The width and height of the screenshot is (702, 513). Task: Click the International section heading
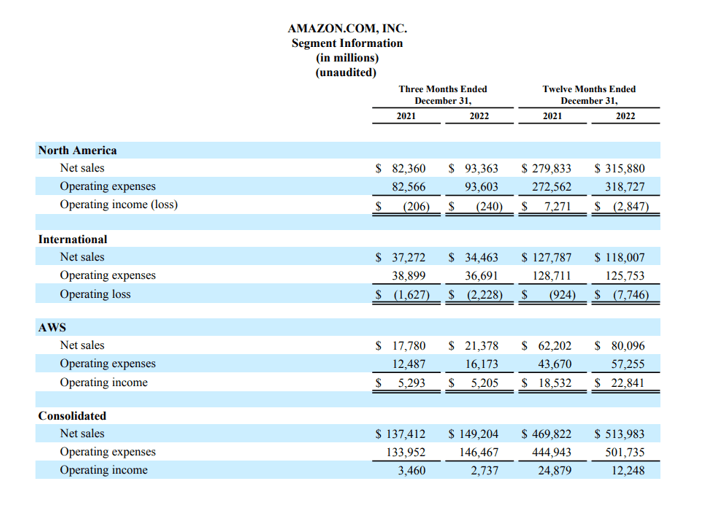tap(73, 239)
